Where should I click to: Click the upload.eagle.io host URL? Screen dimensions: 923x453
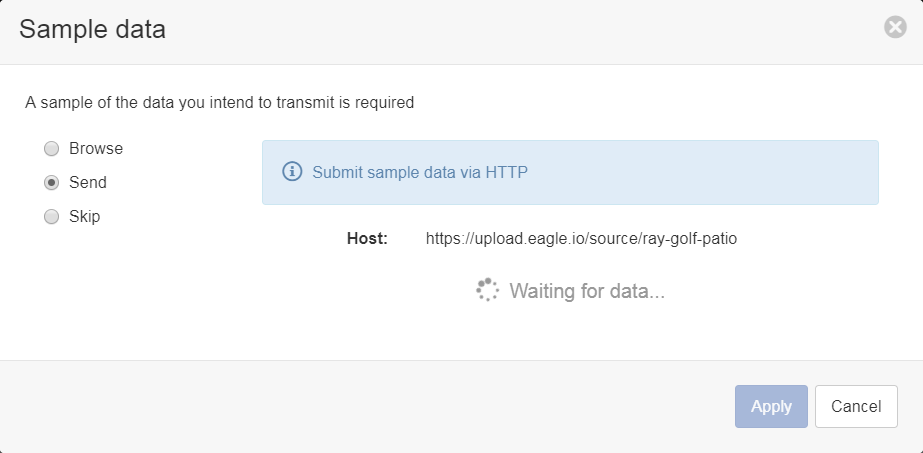click(582, 239)
